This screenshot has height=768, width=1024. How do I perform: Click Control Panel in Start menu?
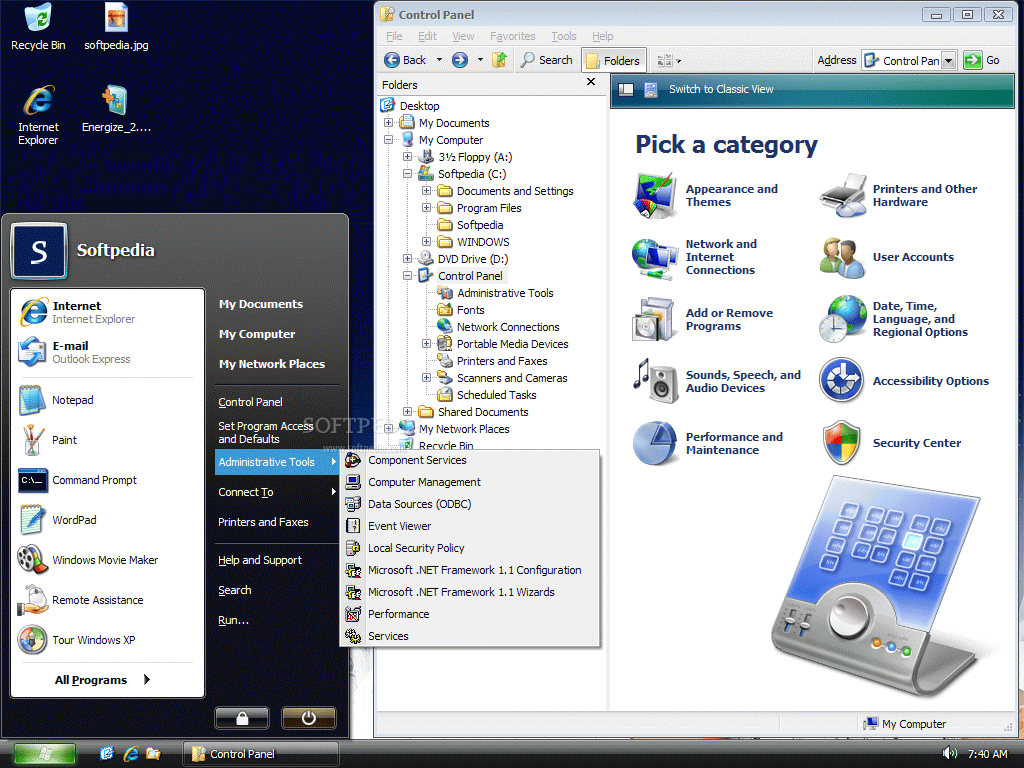click(250, 402)
